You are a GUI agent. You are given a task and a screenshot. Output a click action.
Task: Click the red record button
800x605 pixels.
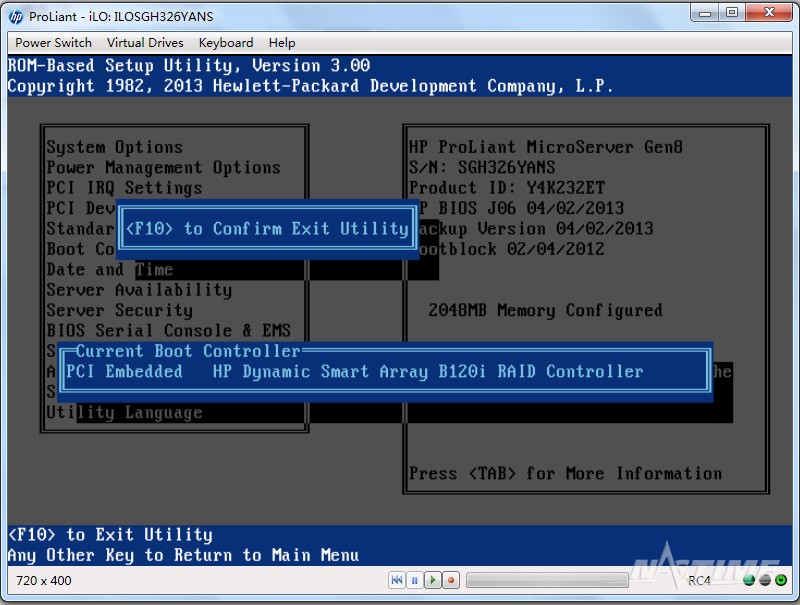[x=451, y=580]
